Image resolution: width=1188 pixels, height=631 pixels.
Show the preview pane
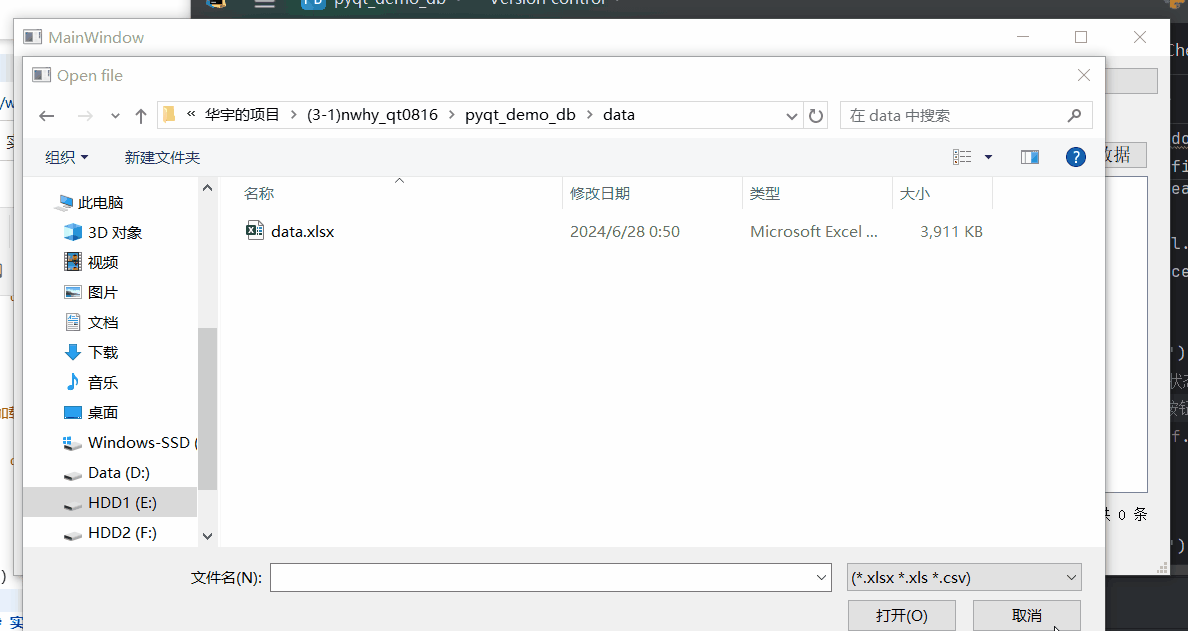[1030, 157]
